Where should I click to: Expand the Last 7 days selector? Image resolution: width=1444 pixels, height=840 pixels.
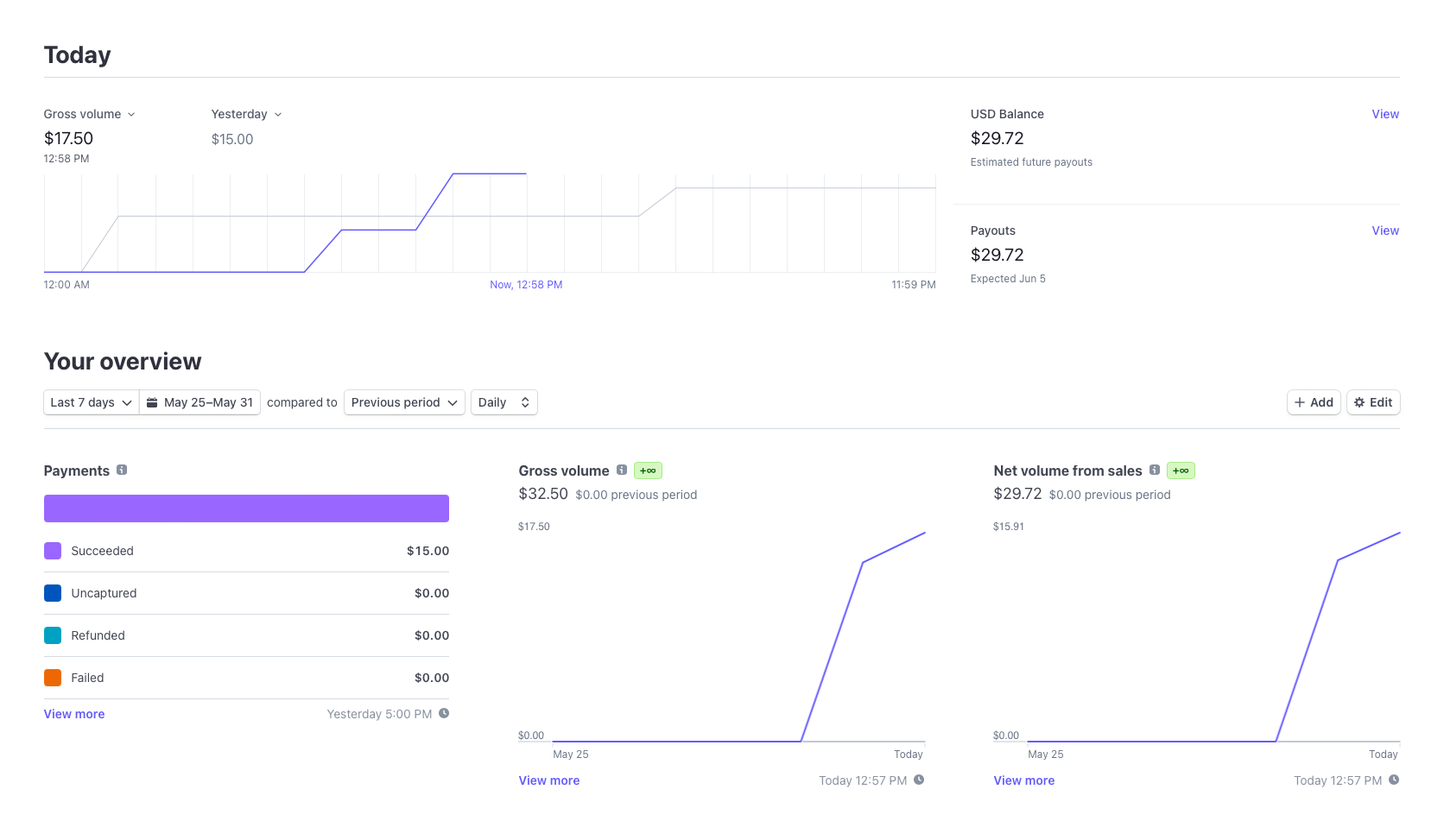92,402
